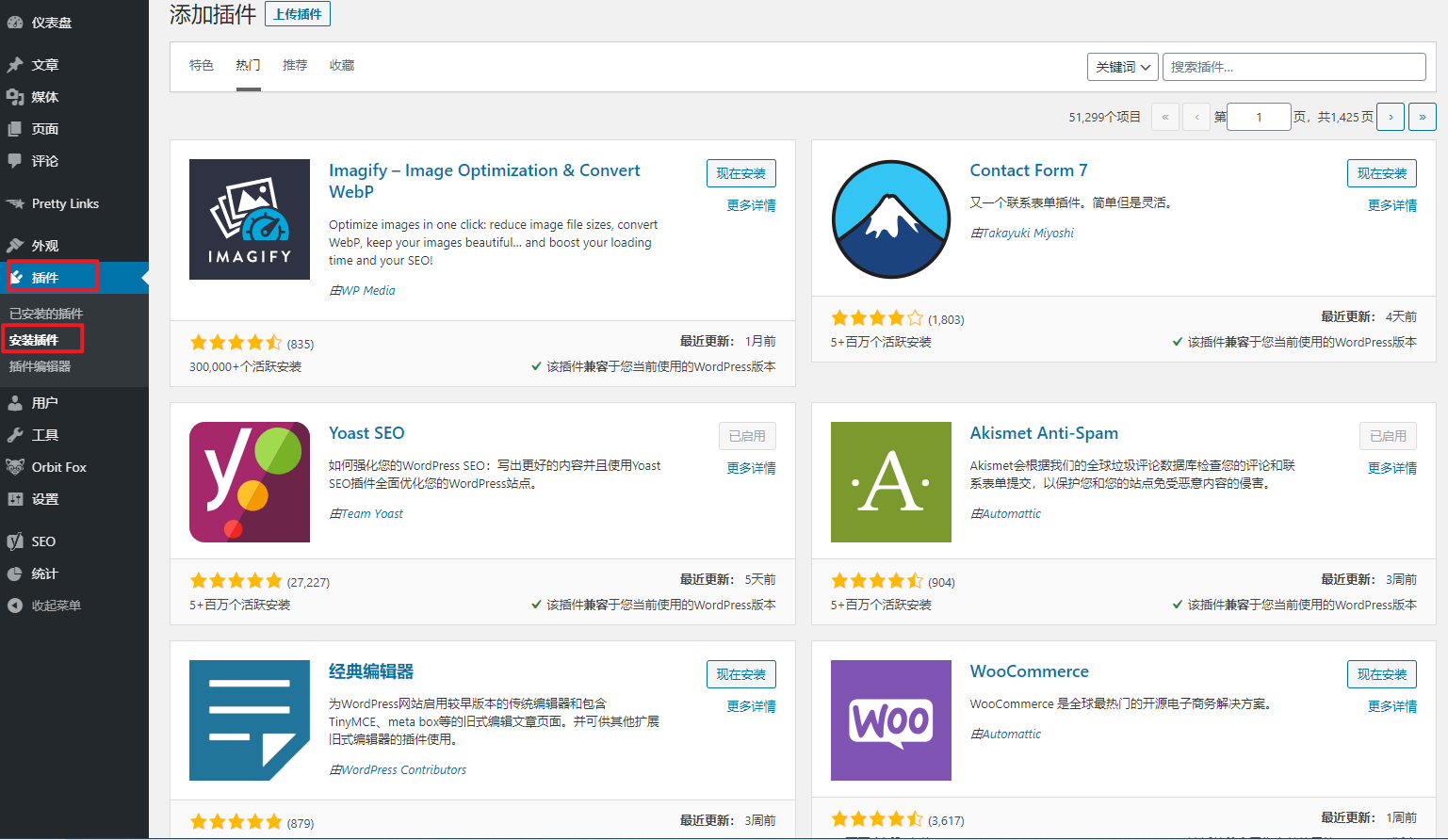The height and width of the screenshot is (840, 1448).
Task: Open 更多详情 for Imagify
Action: click(751, 205)
